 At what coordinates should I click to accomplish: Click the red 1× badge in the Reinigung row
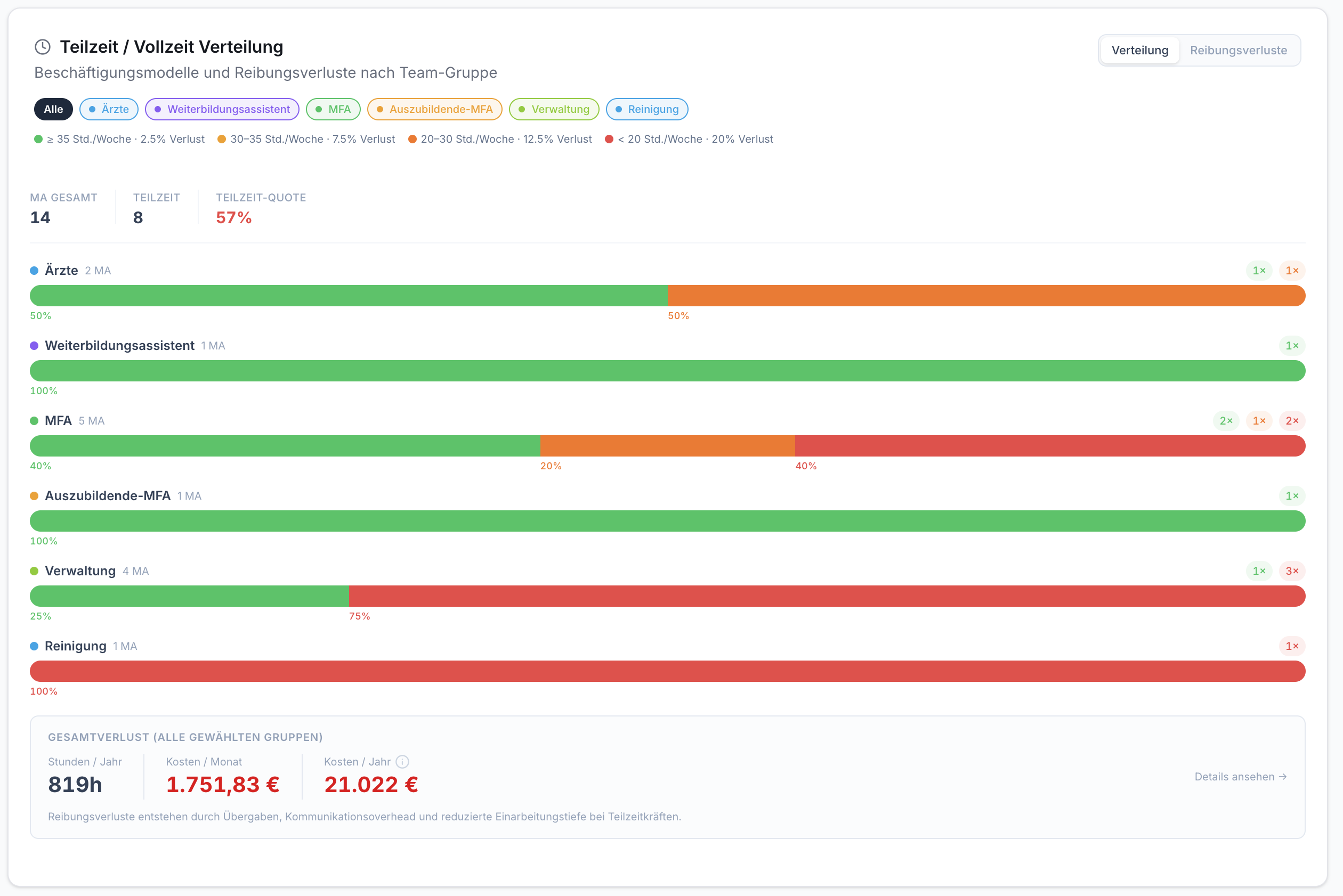click(1292, 646)
